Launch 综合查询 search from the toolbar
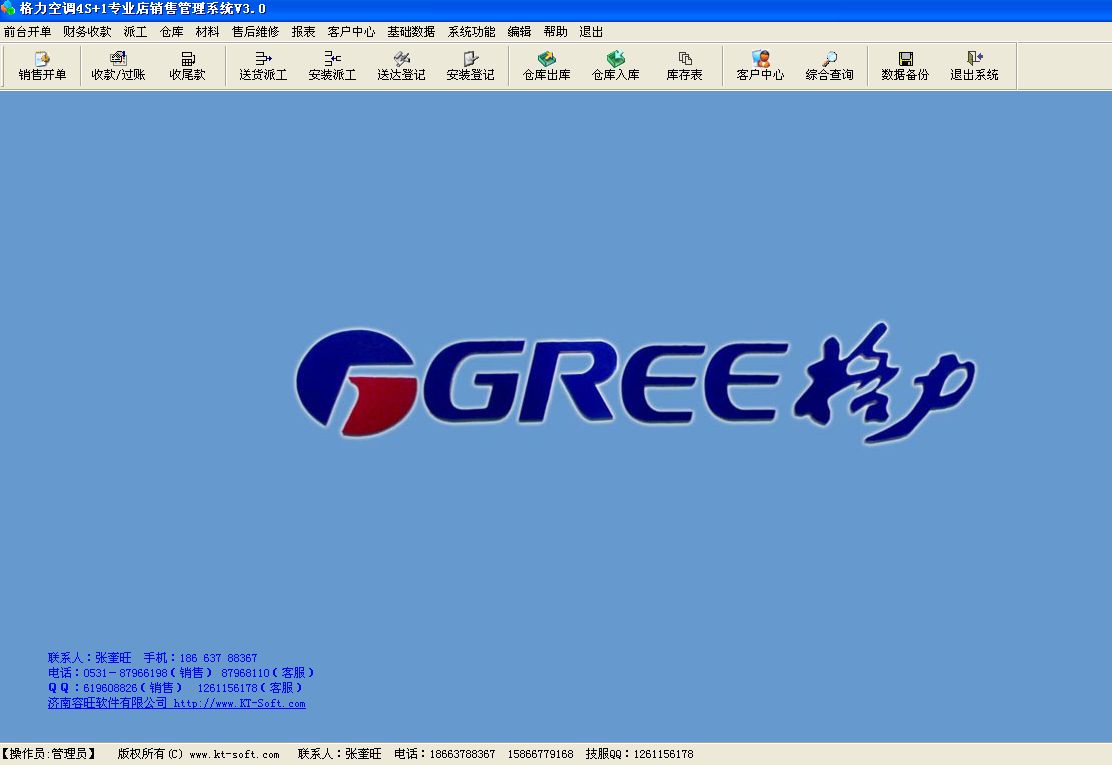This screenshot has height=765, width=1112. click(830, 67)
